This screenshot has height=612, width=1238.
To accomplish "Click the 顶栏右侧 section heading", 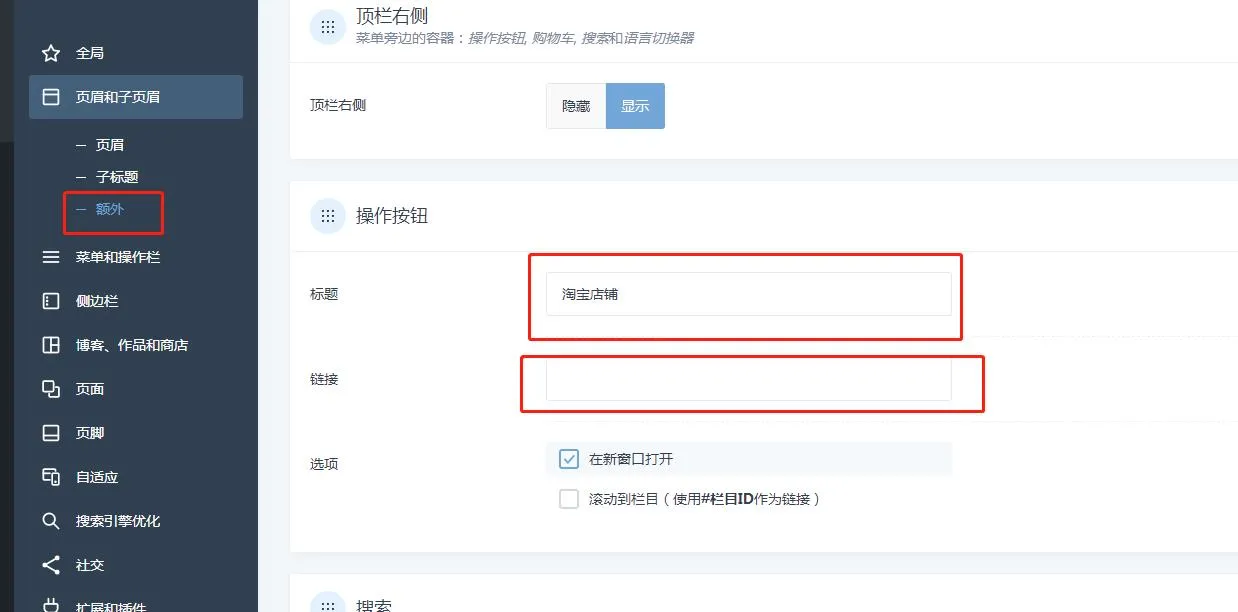I will [392, 15].
